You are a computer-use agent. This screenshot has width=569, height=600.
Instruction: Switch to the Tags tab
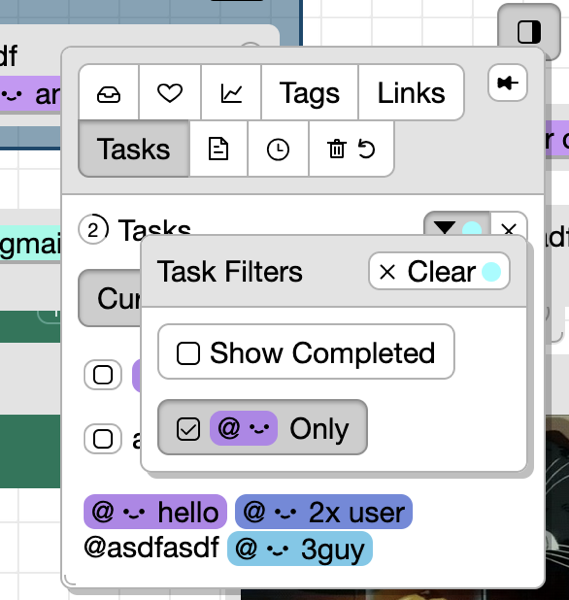click(310, 93)
